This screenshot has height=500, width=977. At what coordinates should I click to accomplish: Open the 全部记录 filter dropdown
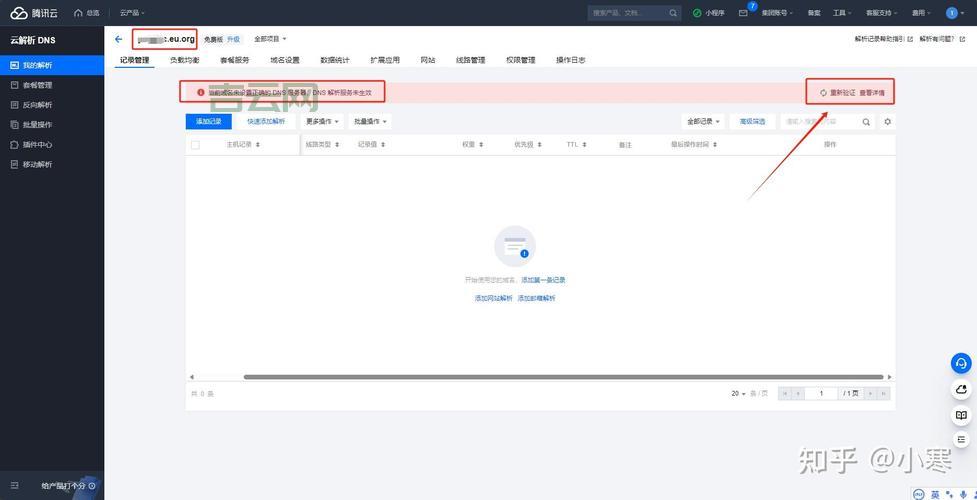704,122
